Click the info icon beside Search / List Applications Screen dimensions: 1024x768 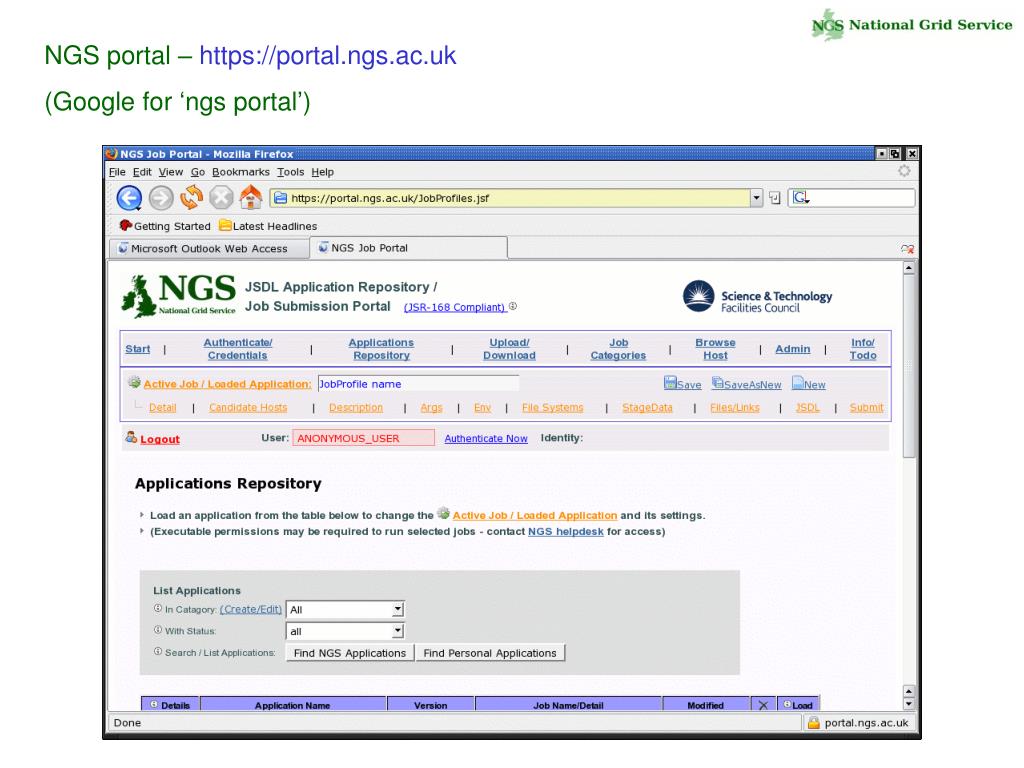click(157, 651)
